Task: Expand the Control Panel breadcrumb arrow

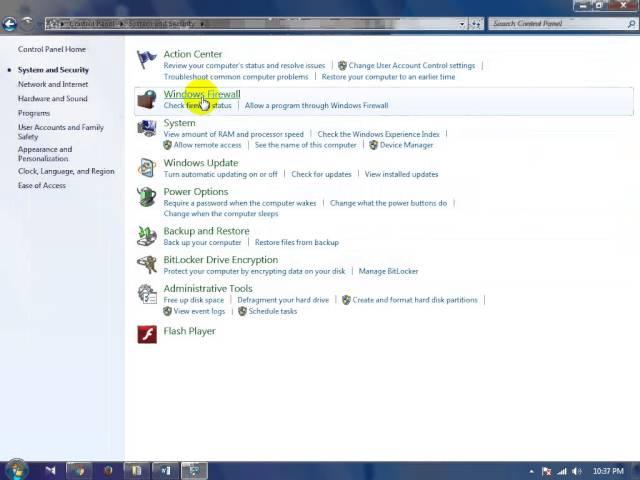Action: (122, 24)
